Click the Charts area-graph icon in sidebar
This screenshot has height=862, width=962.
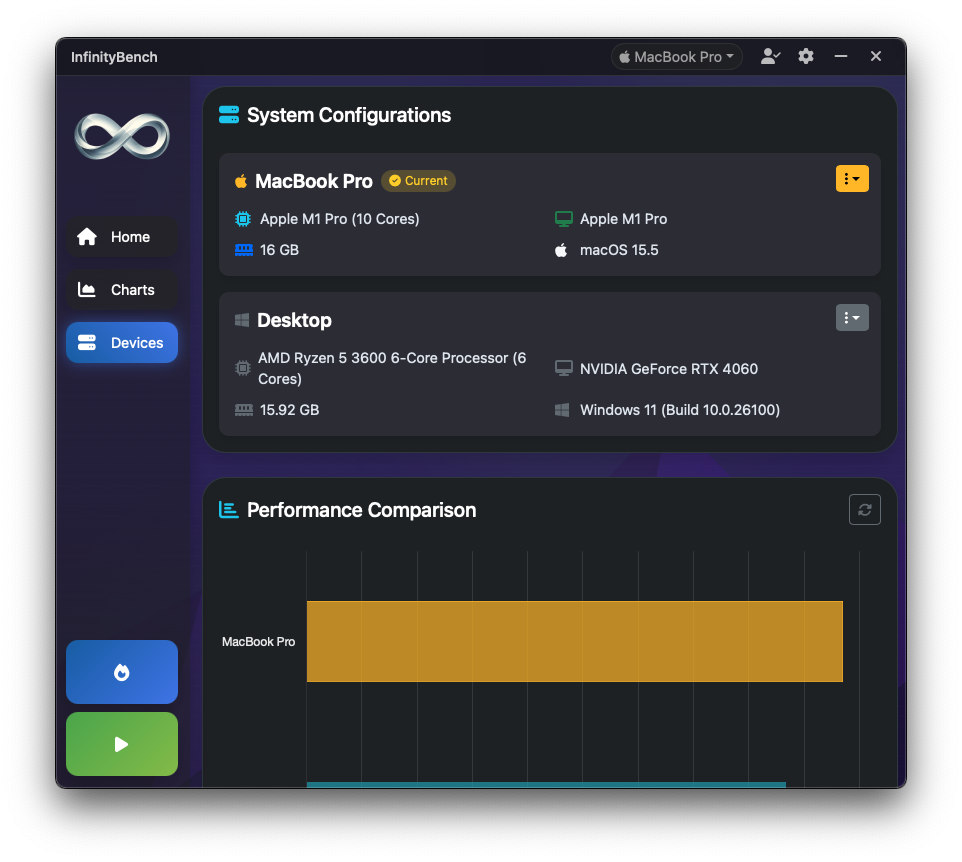click(87, 290)
